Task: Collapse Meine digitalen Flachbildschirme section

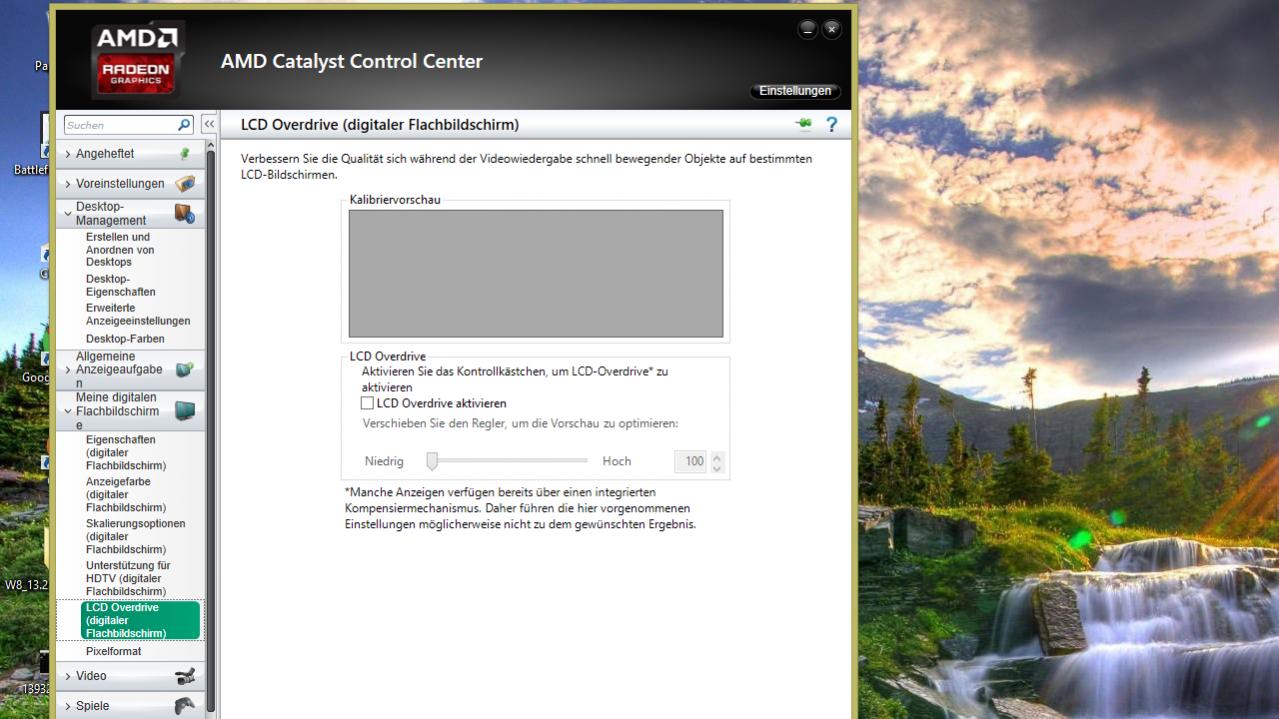Action: coord(68,411)
